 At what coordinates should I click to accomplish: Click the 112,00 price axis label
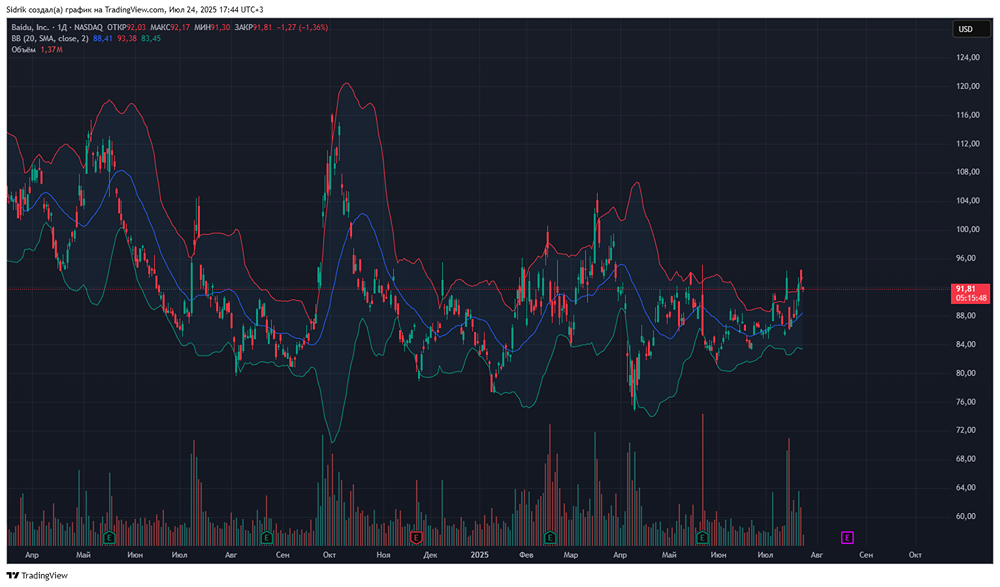pos(967,144)
